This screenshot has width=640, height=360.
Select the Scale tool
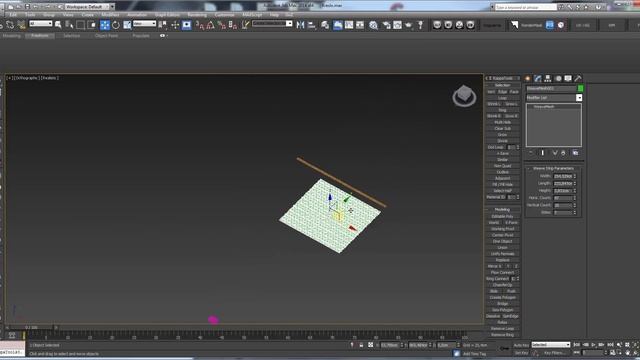click(x=127, y=25)
